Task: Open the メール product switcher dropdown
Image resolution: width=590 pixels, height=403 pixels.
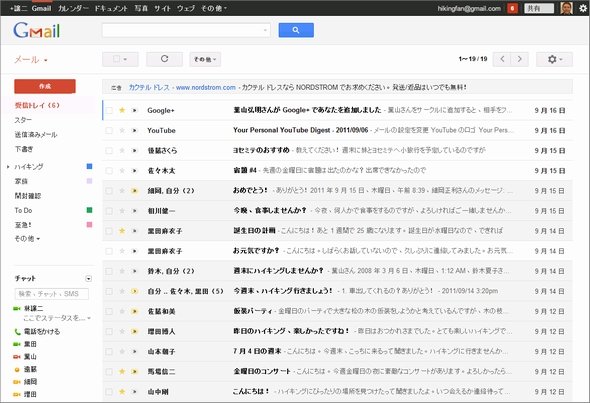Action: [x=31, y=60]
